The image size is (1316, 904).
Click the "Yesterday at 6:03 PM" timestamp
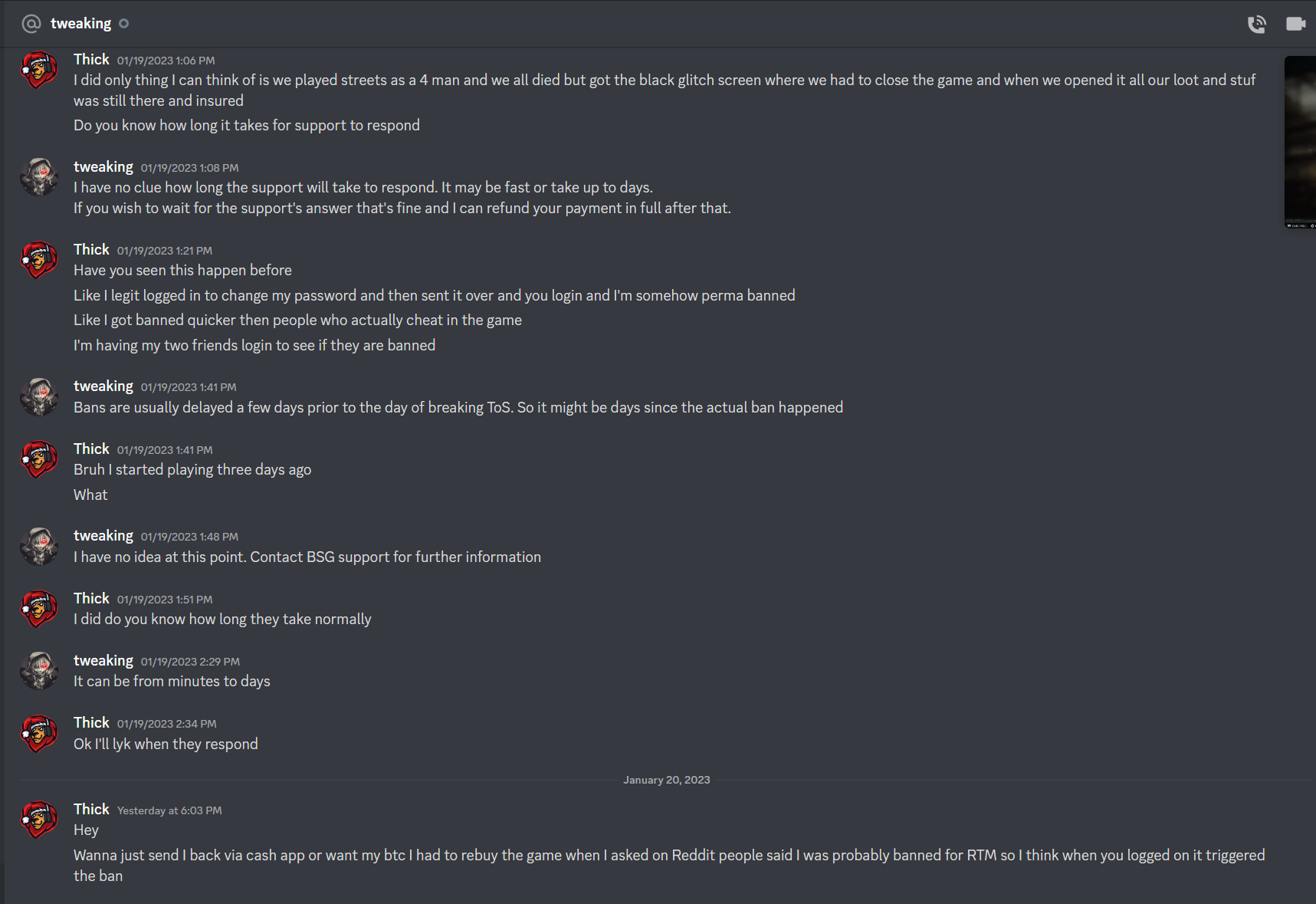[169, 810]
